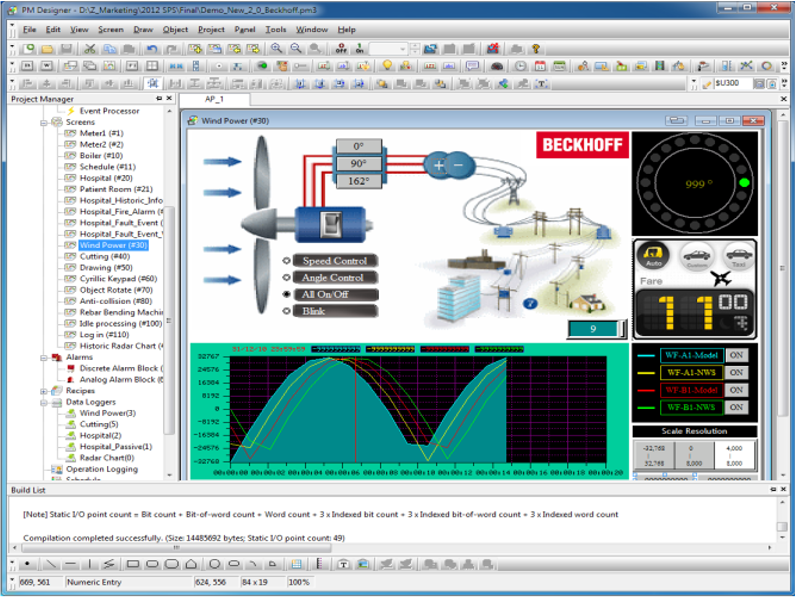
Task: Click the 162° angle button
Action: (x=358, y=181)
